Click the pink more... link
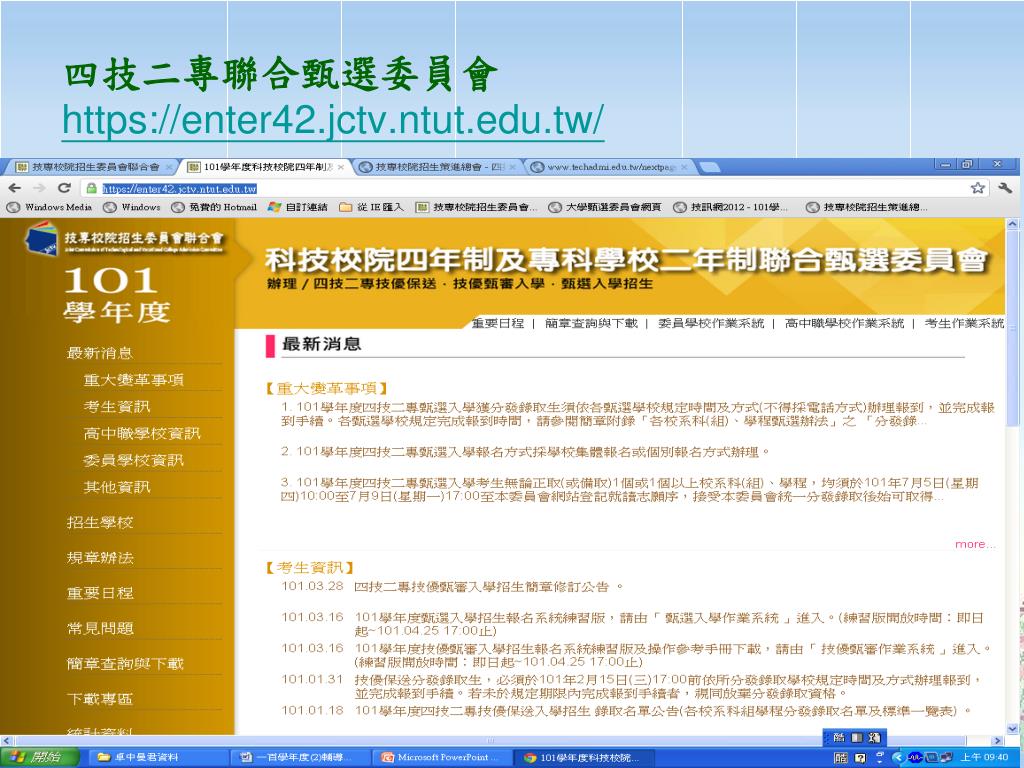 pos(975,545)
